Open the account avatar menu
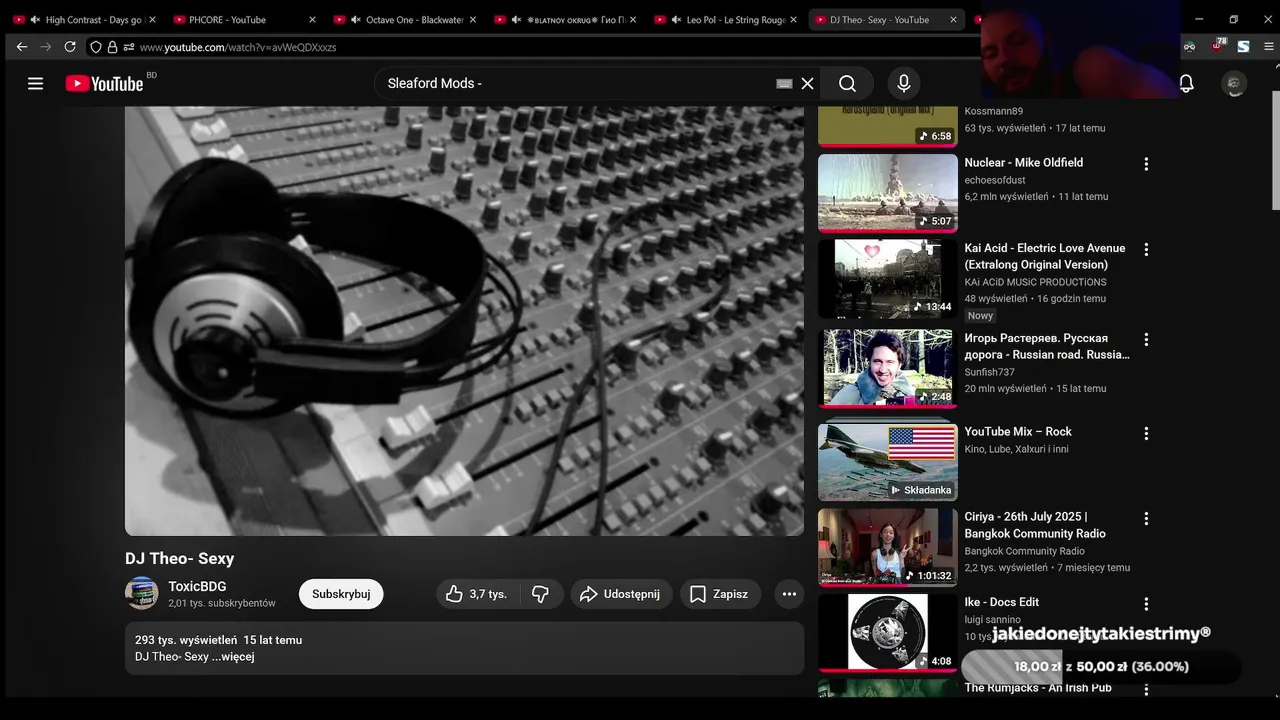The image size is (1280, 720). 1234,84
